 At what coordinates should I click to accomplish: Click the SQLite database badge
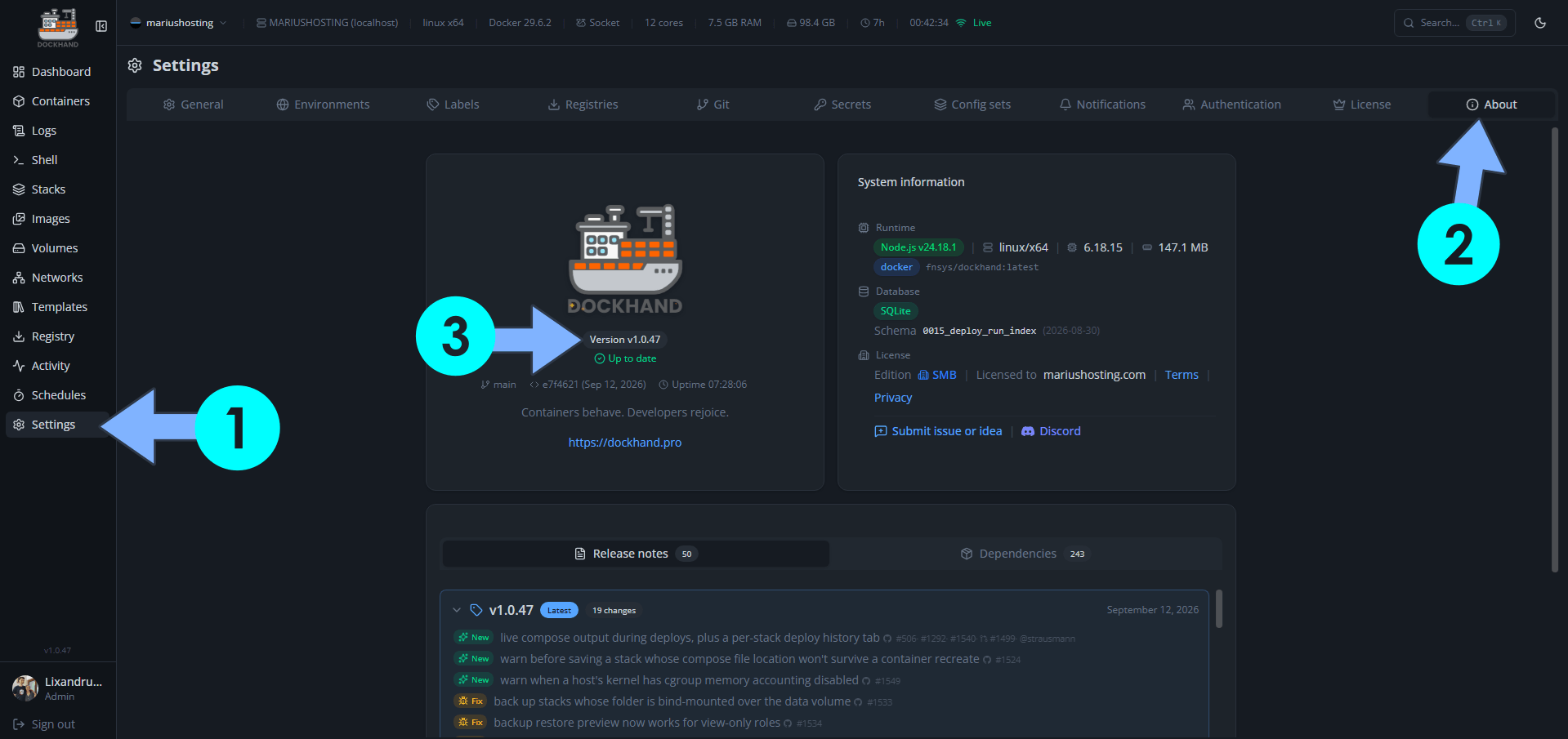[x=896, y=311]
